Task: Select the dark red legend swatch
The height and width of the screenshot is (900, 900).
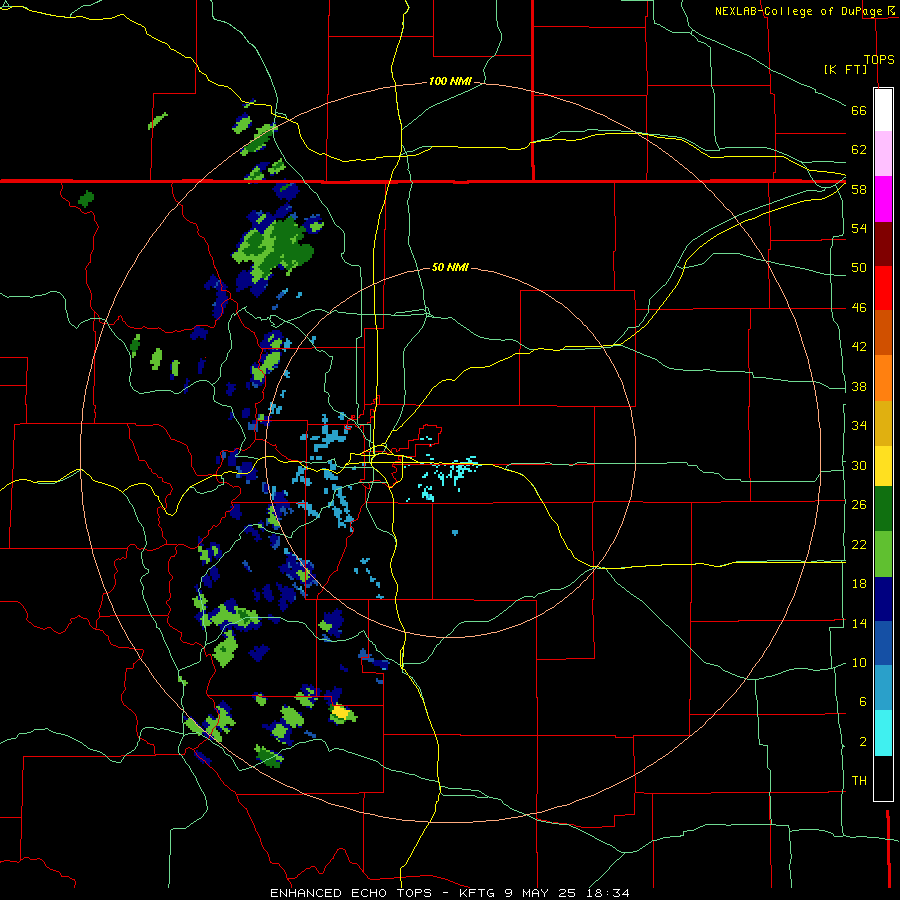Action: point(883,244)
